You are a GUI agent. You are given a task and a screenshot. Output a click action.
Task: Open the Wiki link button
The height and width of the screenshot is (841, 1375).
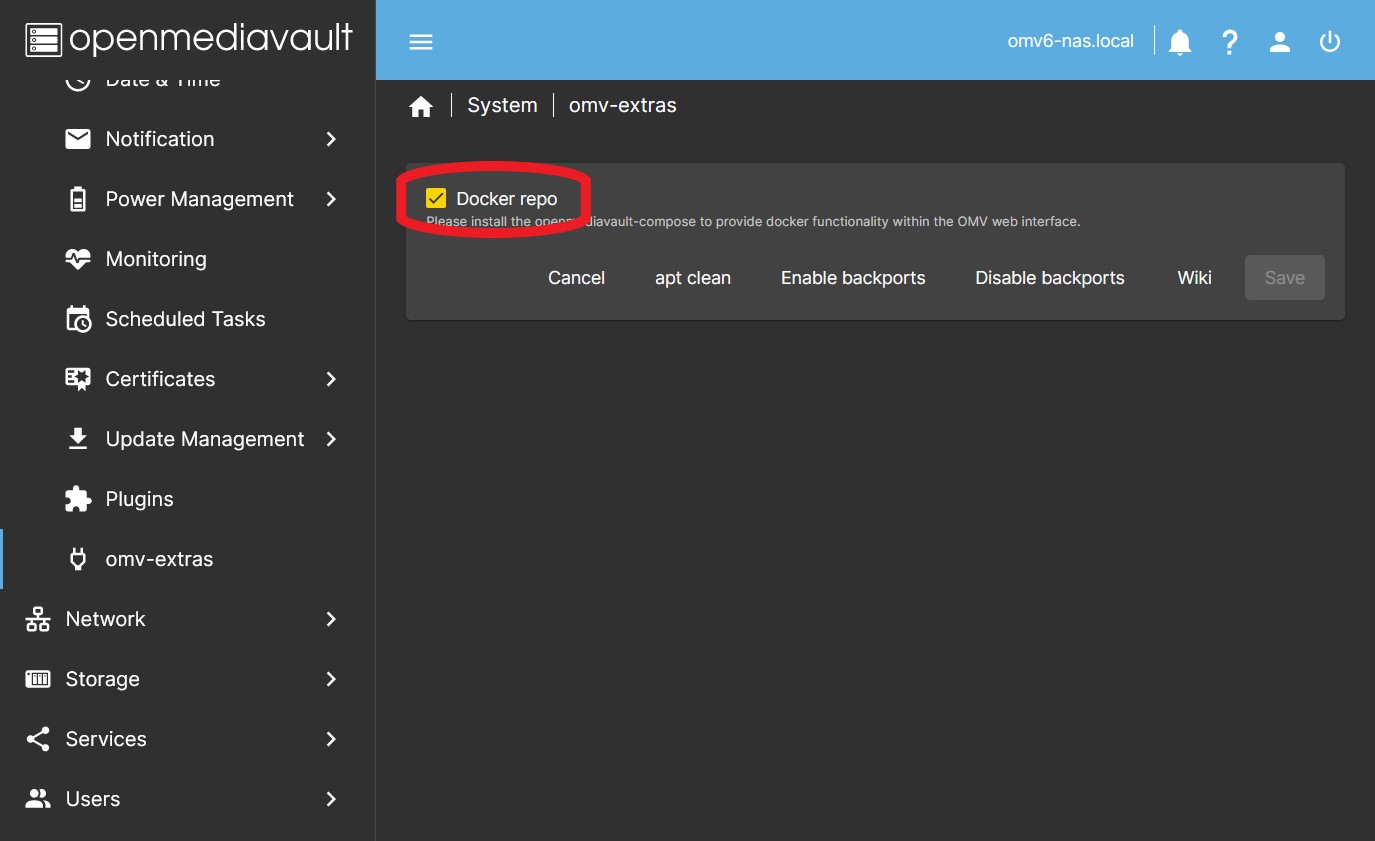pyautogui.click(x=1194, y=278)
